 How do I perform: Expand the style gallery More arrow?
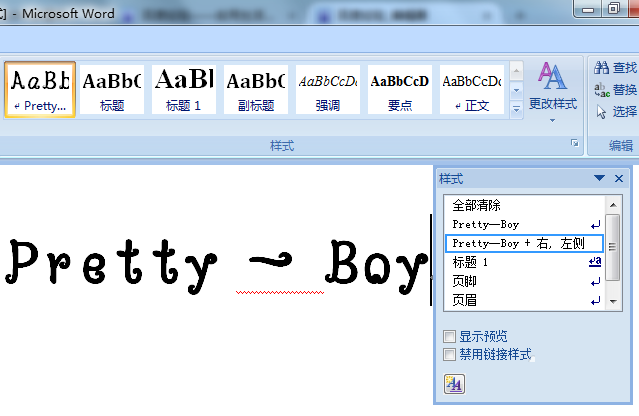[517, 108]
